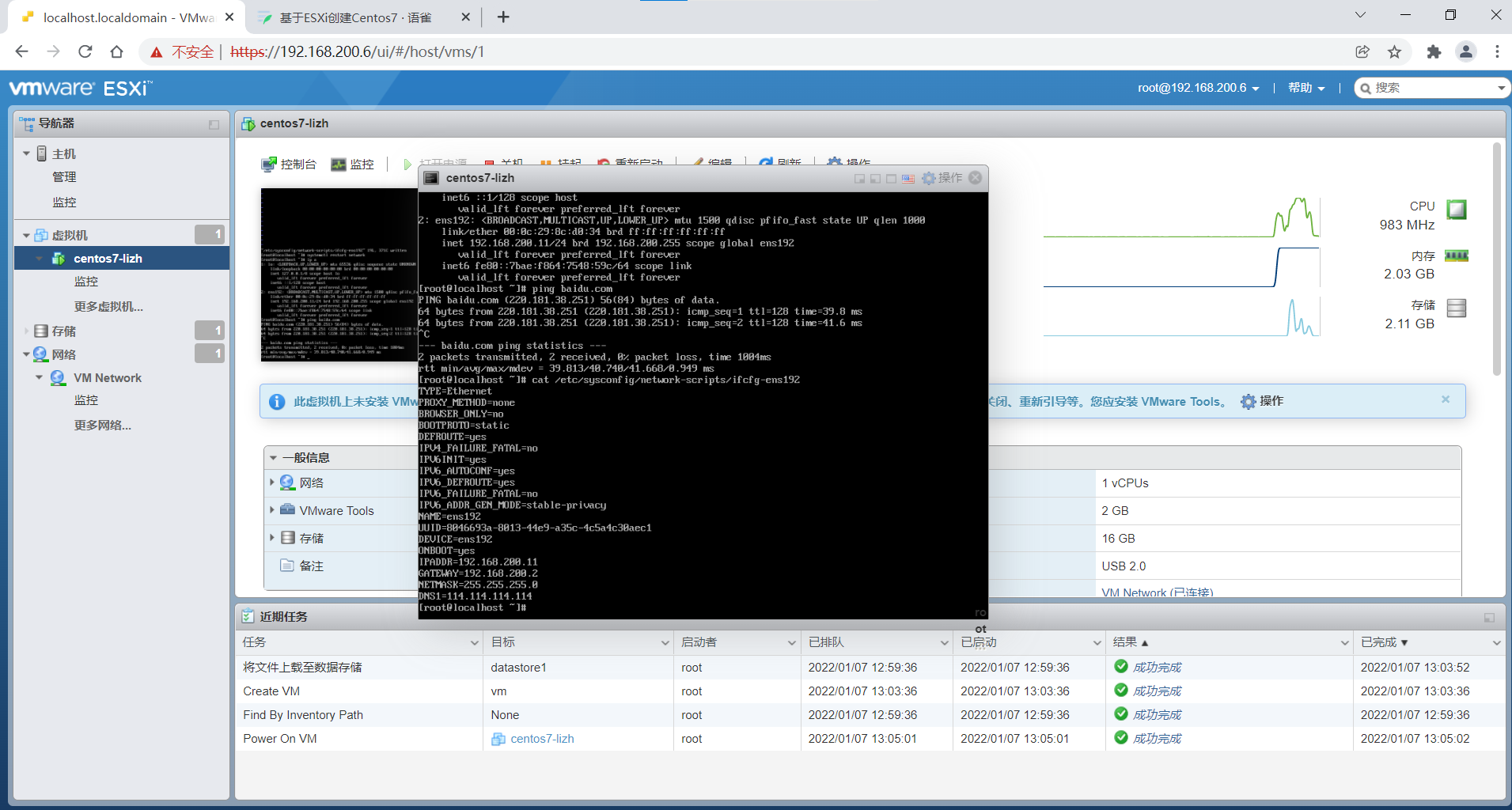Select centos7-lizh in the navigator tree
Viewport: 1512px width, 810px height.
pos(108,259)
